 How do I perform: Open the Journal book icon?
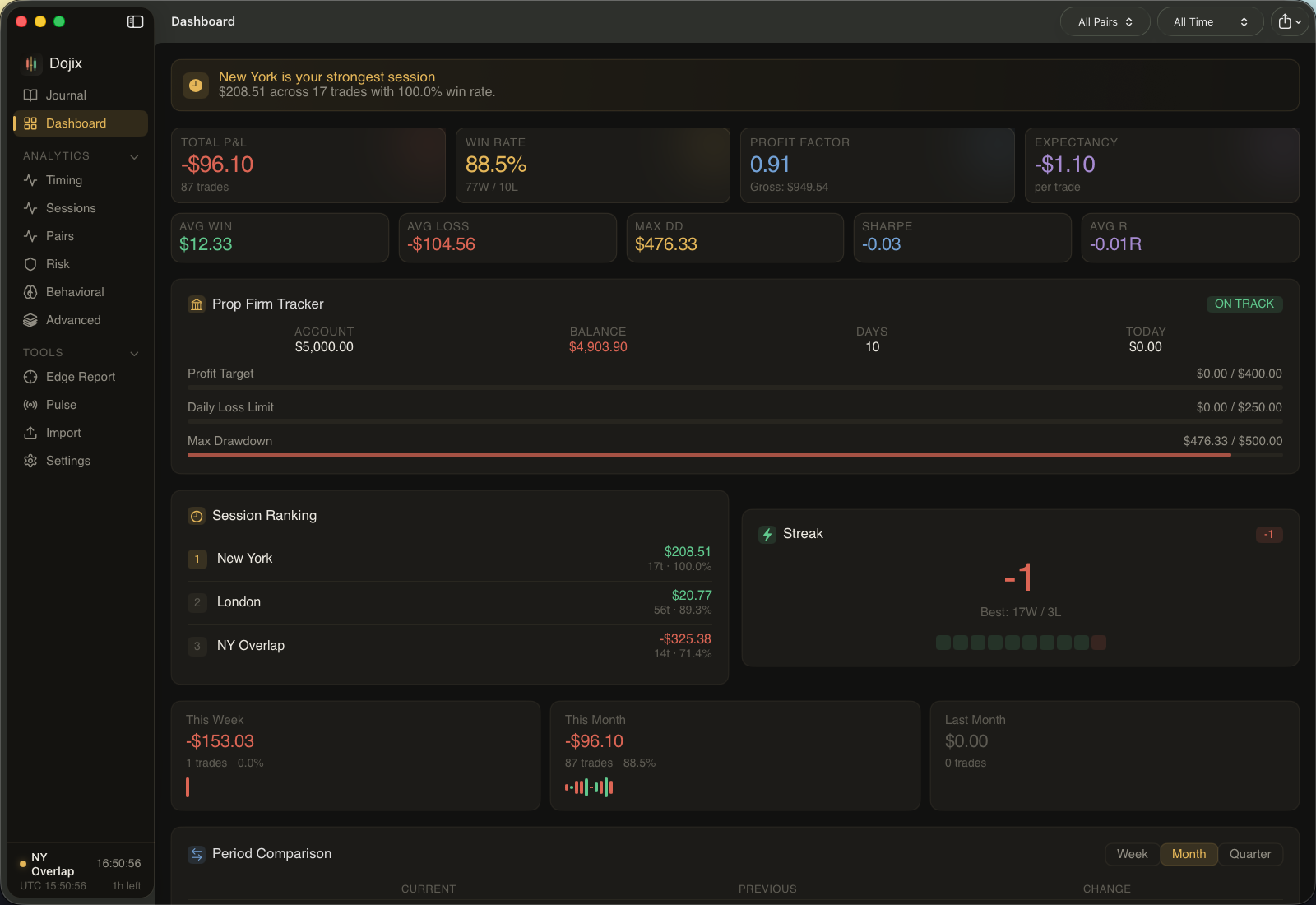click(30, 95)
